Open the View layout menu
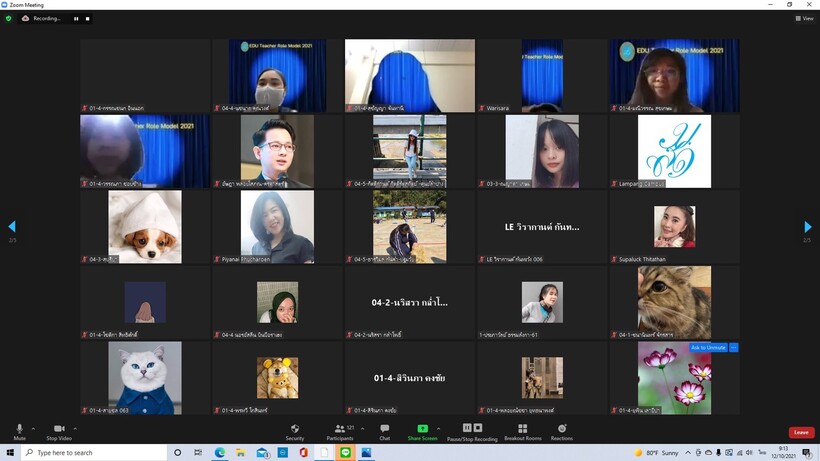The image size is (820, 461). tap(804, 18)
